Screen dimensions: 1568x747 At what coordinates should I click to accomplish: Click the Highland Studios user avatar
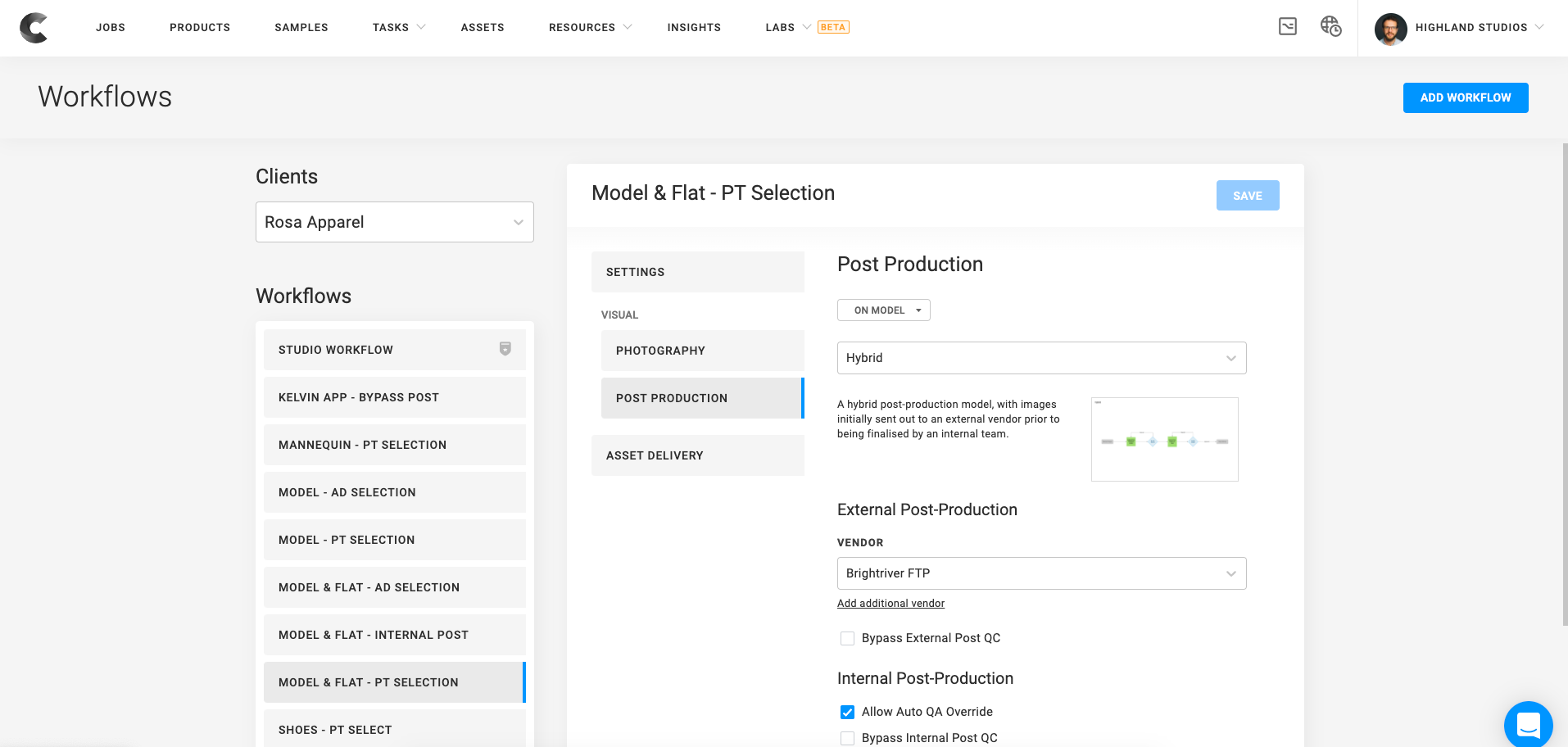(x=1390, y=29)
